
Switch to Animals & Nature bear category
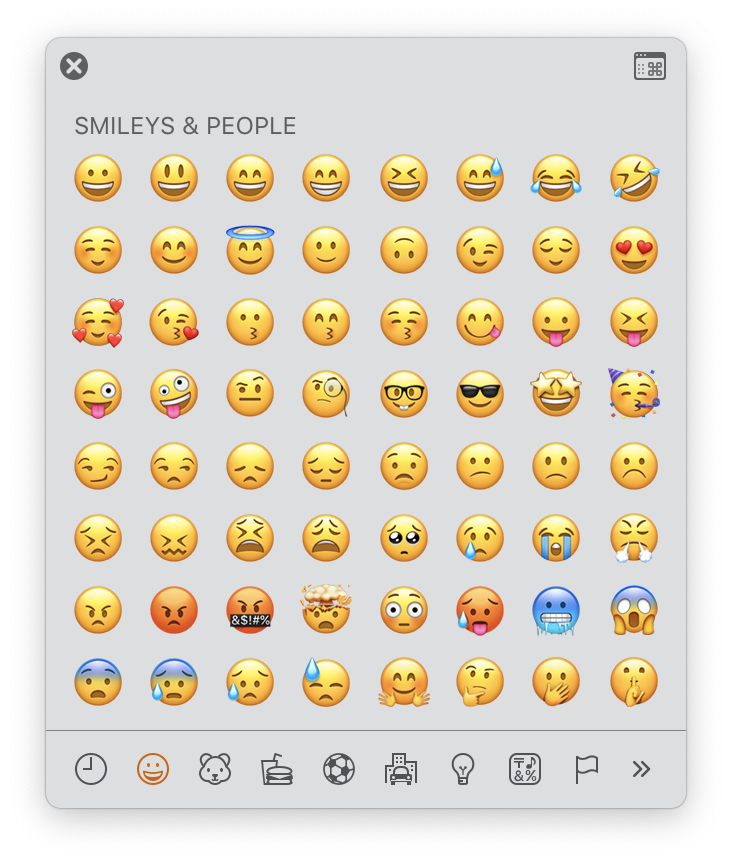[215, 769]
